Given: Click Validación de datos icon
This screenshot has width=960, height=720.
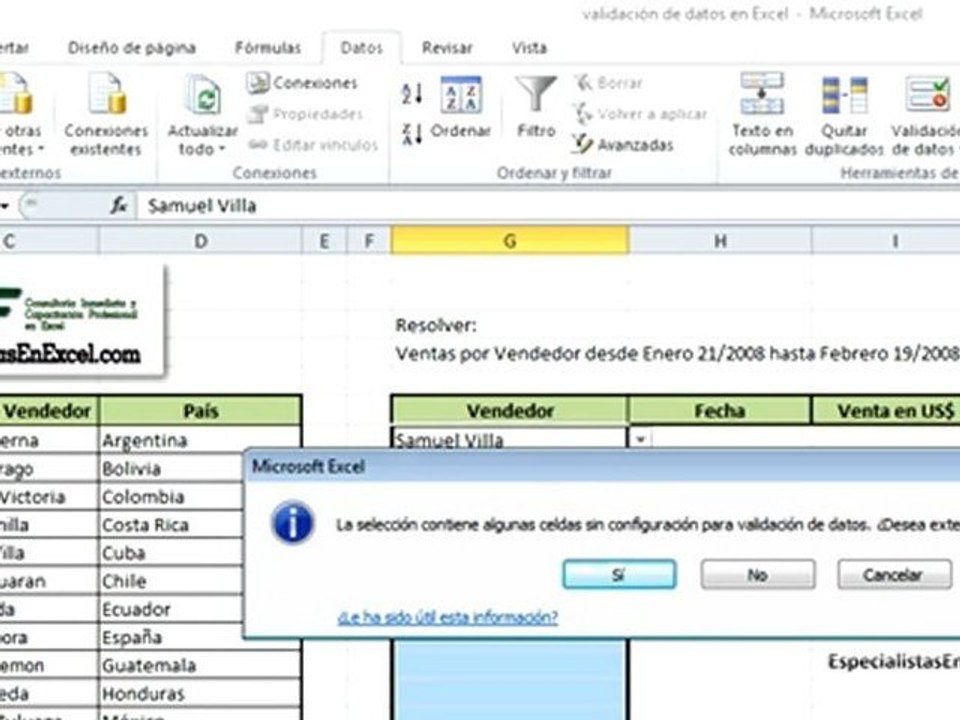Looking at the screenshot, I should (926, 114).
